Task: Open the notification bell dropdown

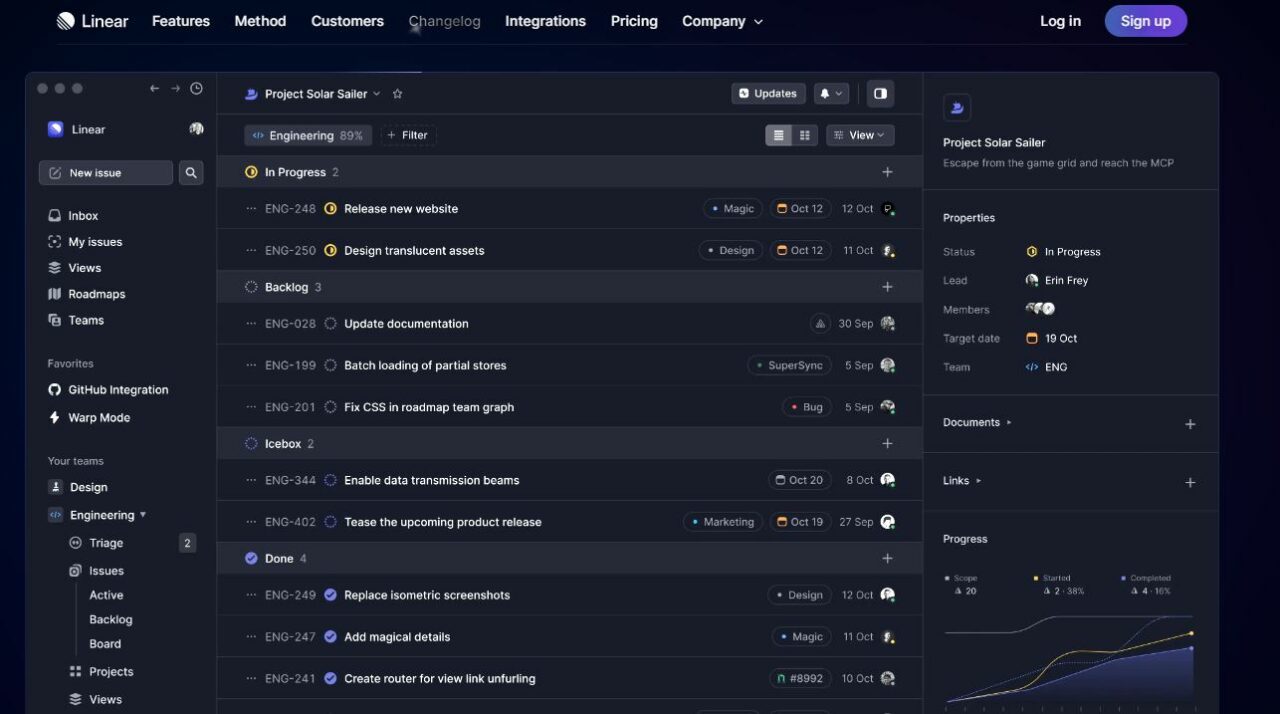Action: click(x=831, y=93)
